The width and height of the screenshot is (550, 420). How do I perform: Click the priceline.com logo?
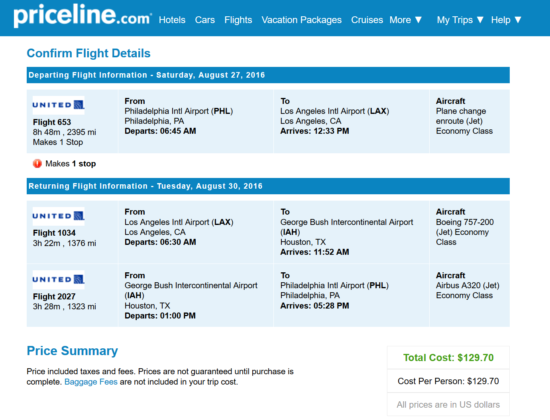[x=82, y=15]
